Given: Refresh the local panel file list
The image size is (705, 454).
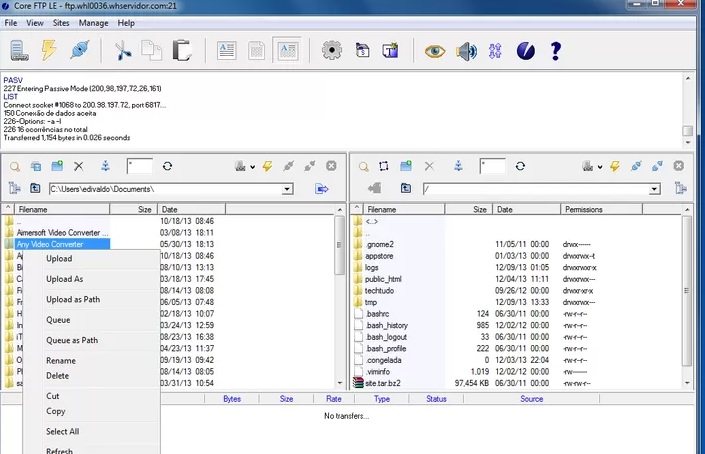Looking at the screenshot, I should pyautogui.click(x=167, y=166).
